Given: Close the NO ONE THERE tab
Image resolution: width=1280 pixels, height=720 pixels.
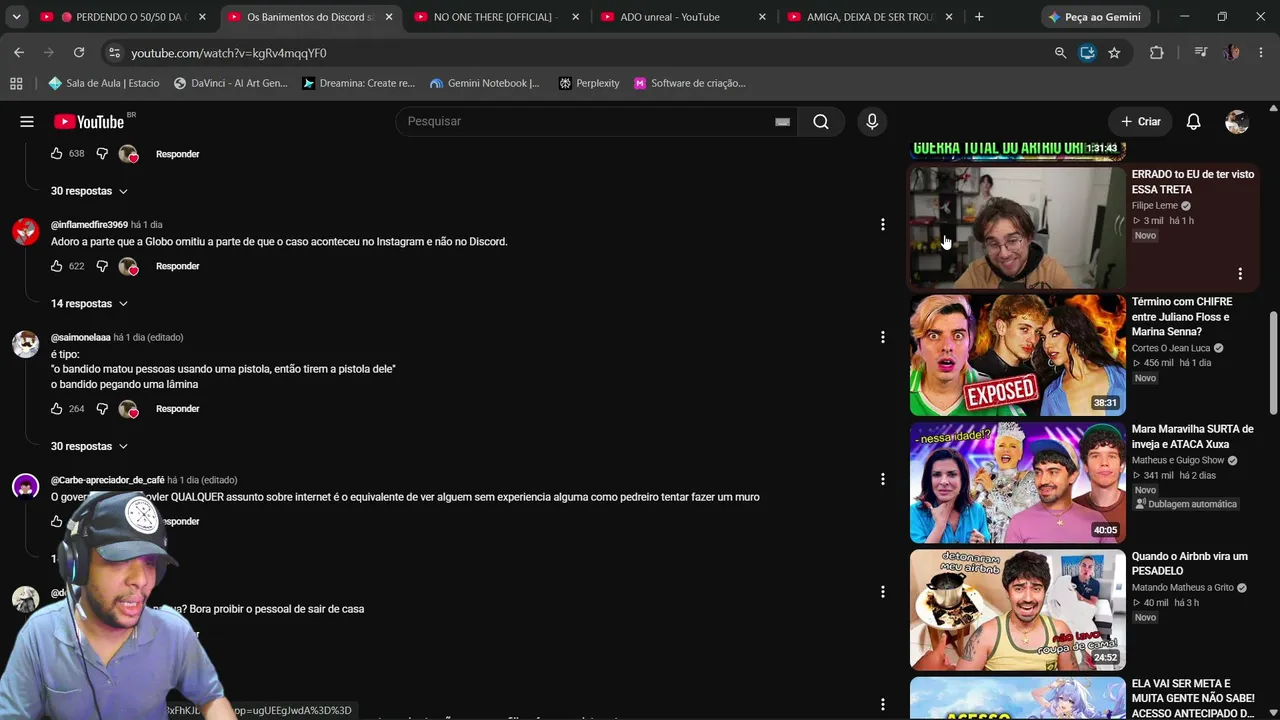Looking at the screenshot, I should [576, 17].
